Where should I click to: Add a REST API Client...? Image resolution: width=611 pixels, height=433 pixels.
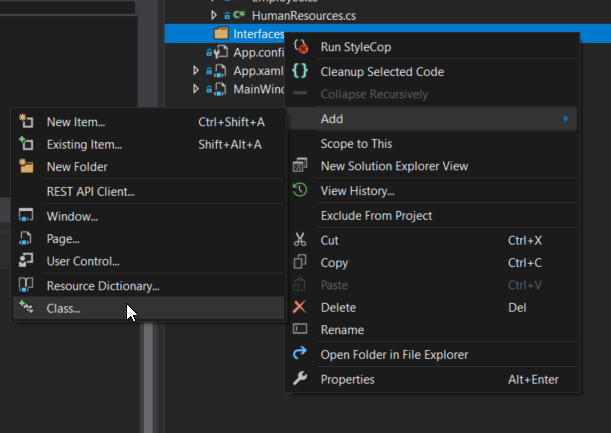click(x=90, y=191)
